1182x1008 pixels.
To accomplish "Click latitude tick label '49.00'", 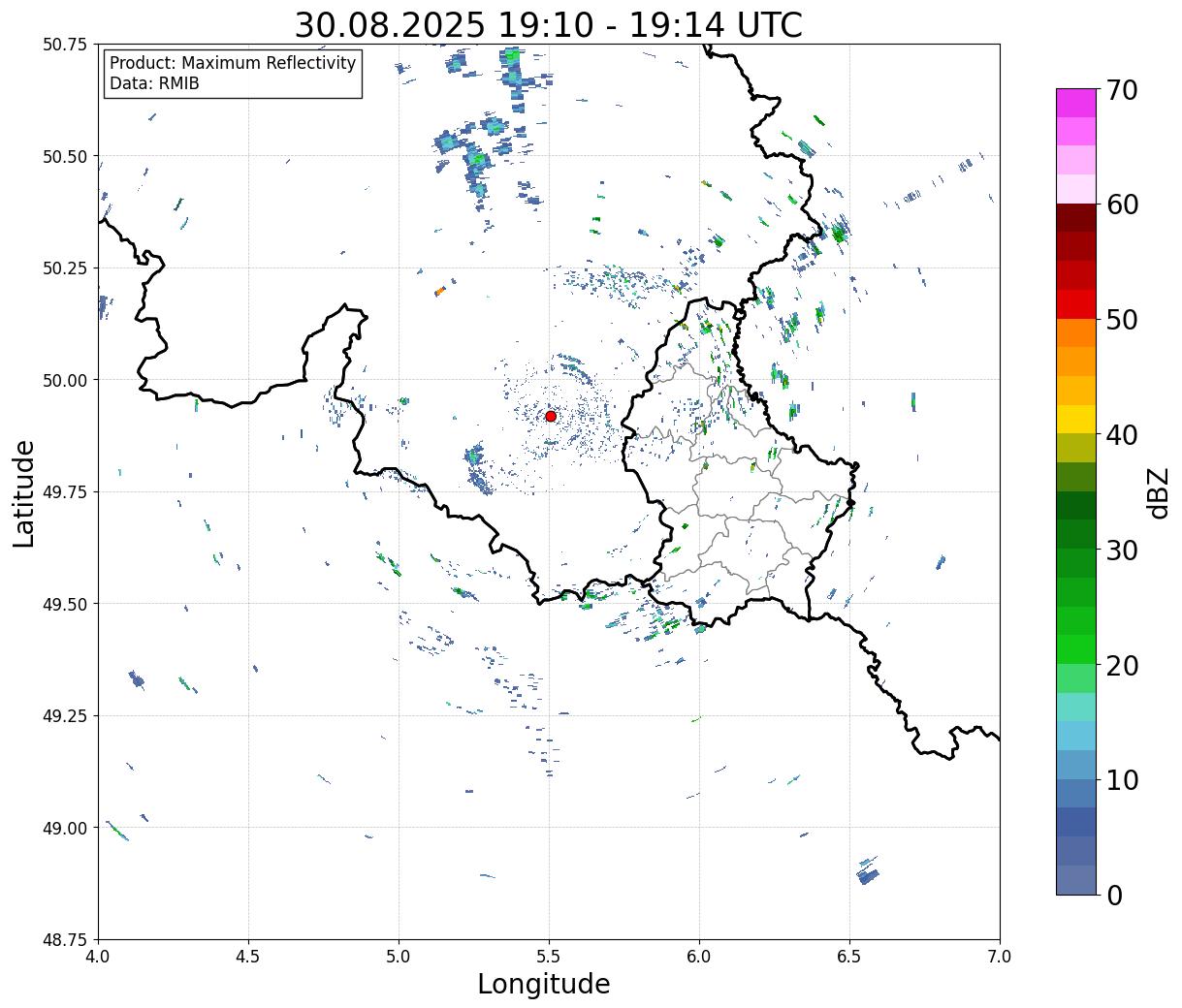I will click(x=65, y=828).
